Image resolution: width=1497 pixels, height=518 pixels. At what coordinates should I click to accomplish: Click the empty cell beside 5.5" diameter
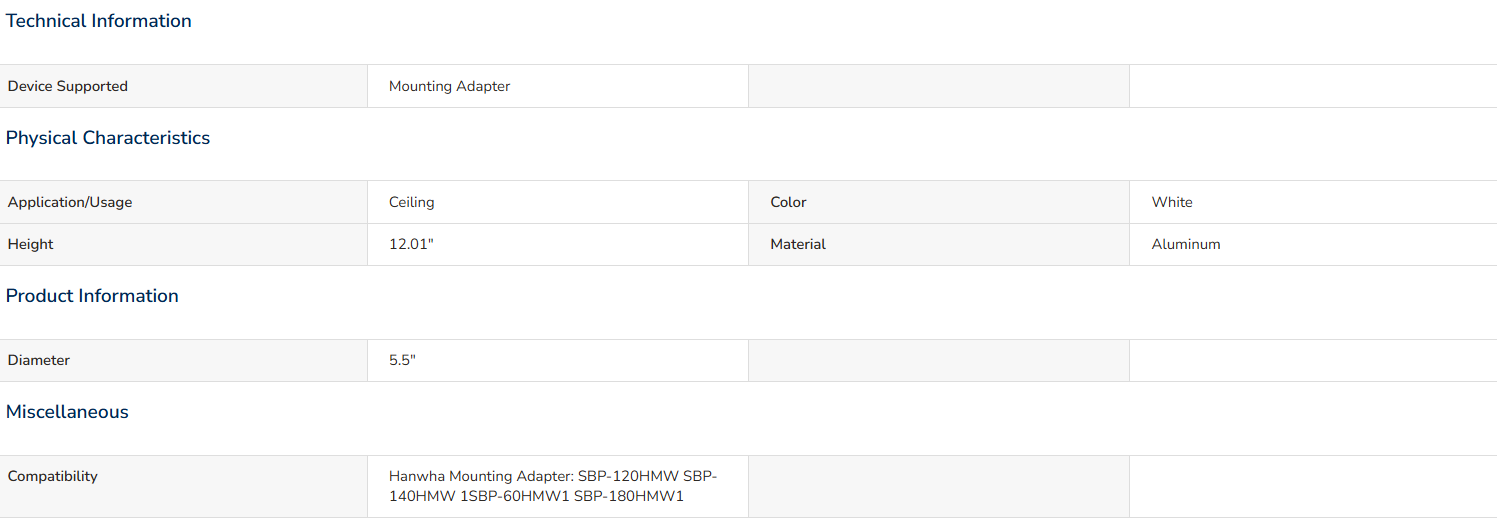click(939, 360)
